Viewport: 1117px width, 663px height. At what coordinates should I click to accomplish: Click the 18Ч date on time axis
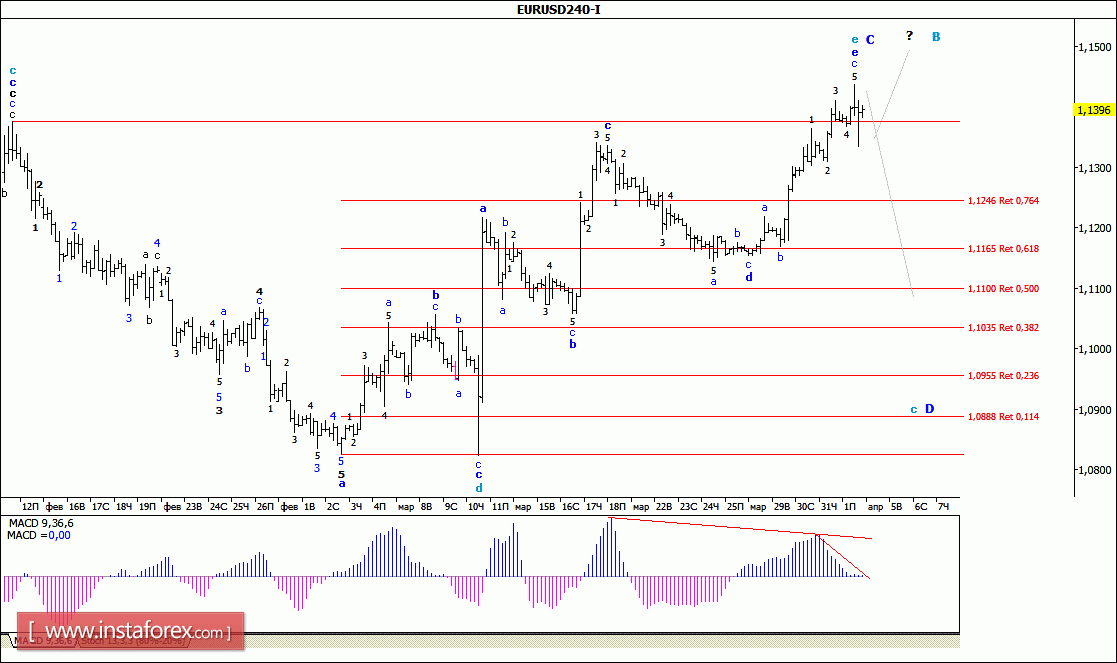pos(124,506)
